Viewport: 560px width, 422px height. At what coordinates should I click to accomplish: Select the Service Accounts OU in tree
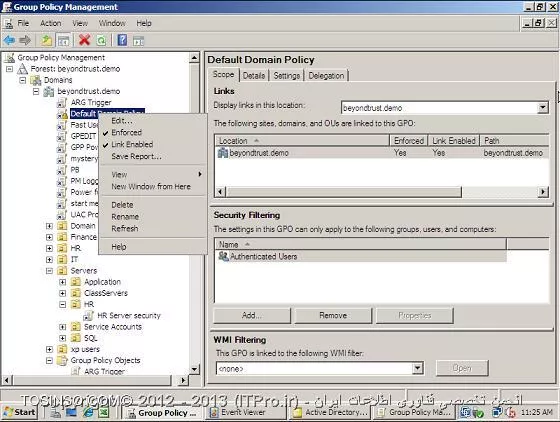click(x=113, y=327)
